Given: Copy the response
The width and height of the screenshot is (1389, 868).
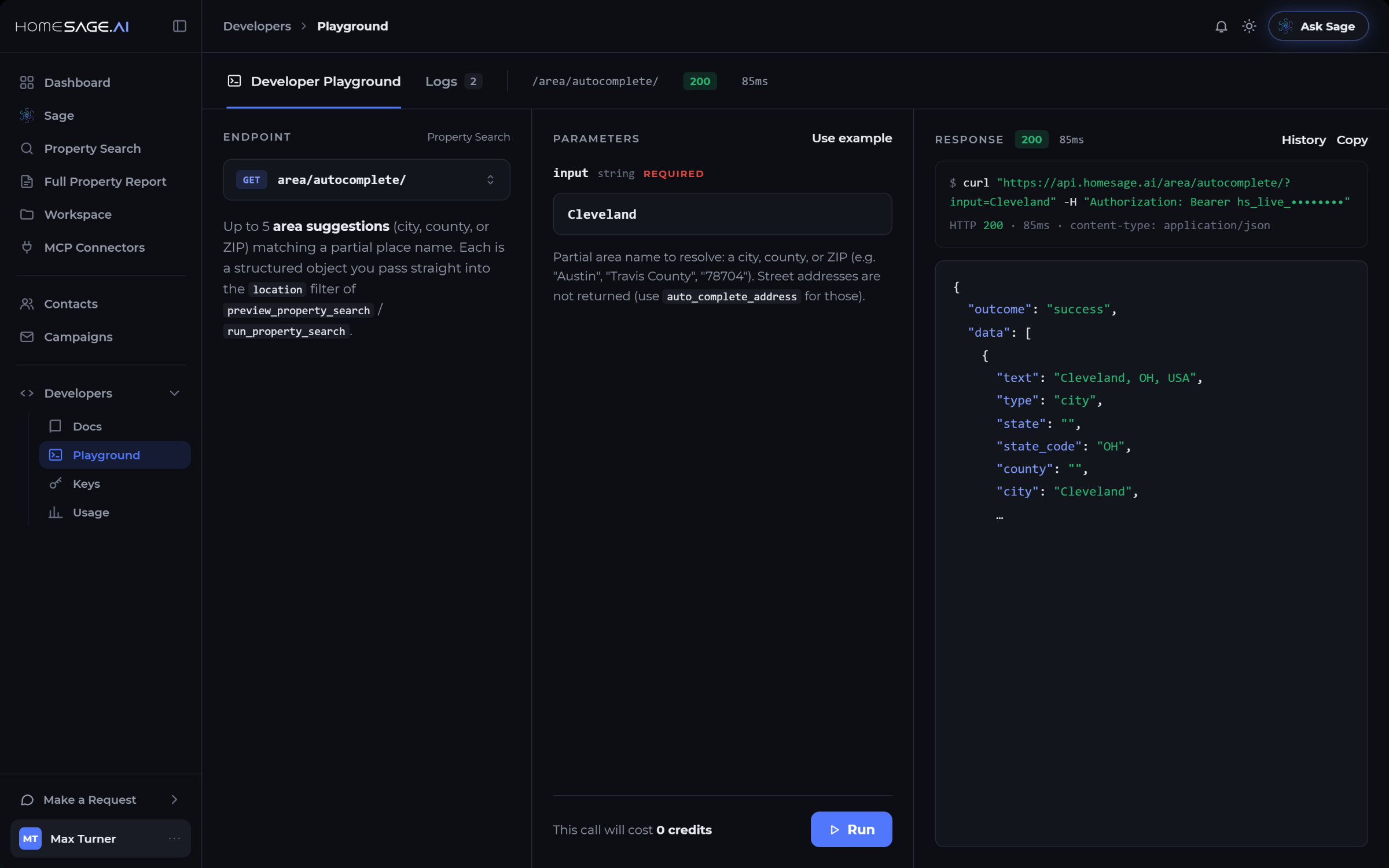Looking at the screenshot, I should coord(1352,139).
